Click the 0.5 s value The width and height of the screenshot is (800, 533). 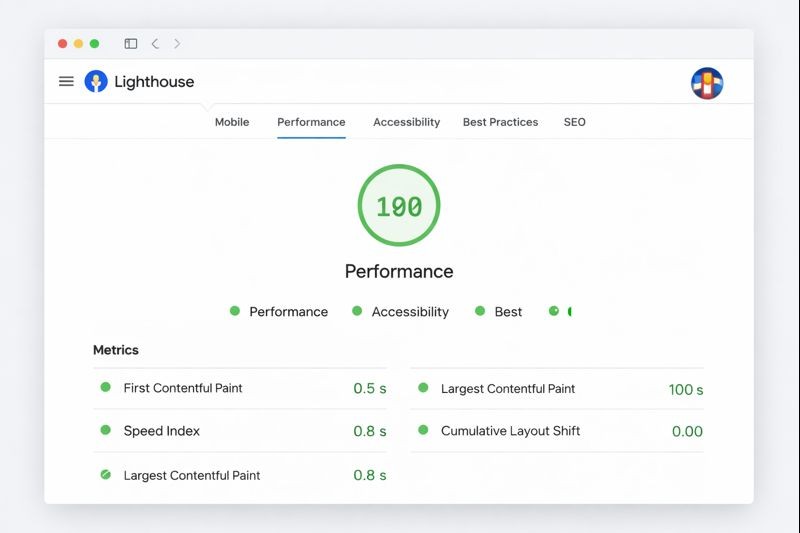(x=370, y=389)
